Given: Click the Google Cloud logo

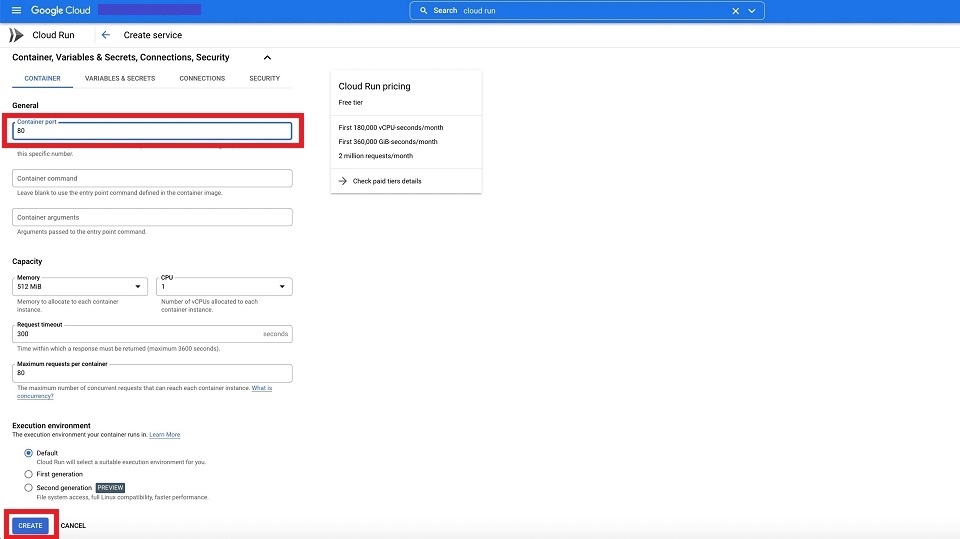Looking at the screenshot, I should (x=60, y=11).
